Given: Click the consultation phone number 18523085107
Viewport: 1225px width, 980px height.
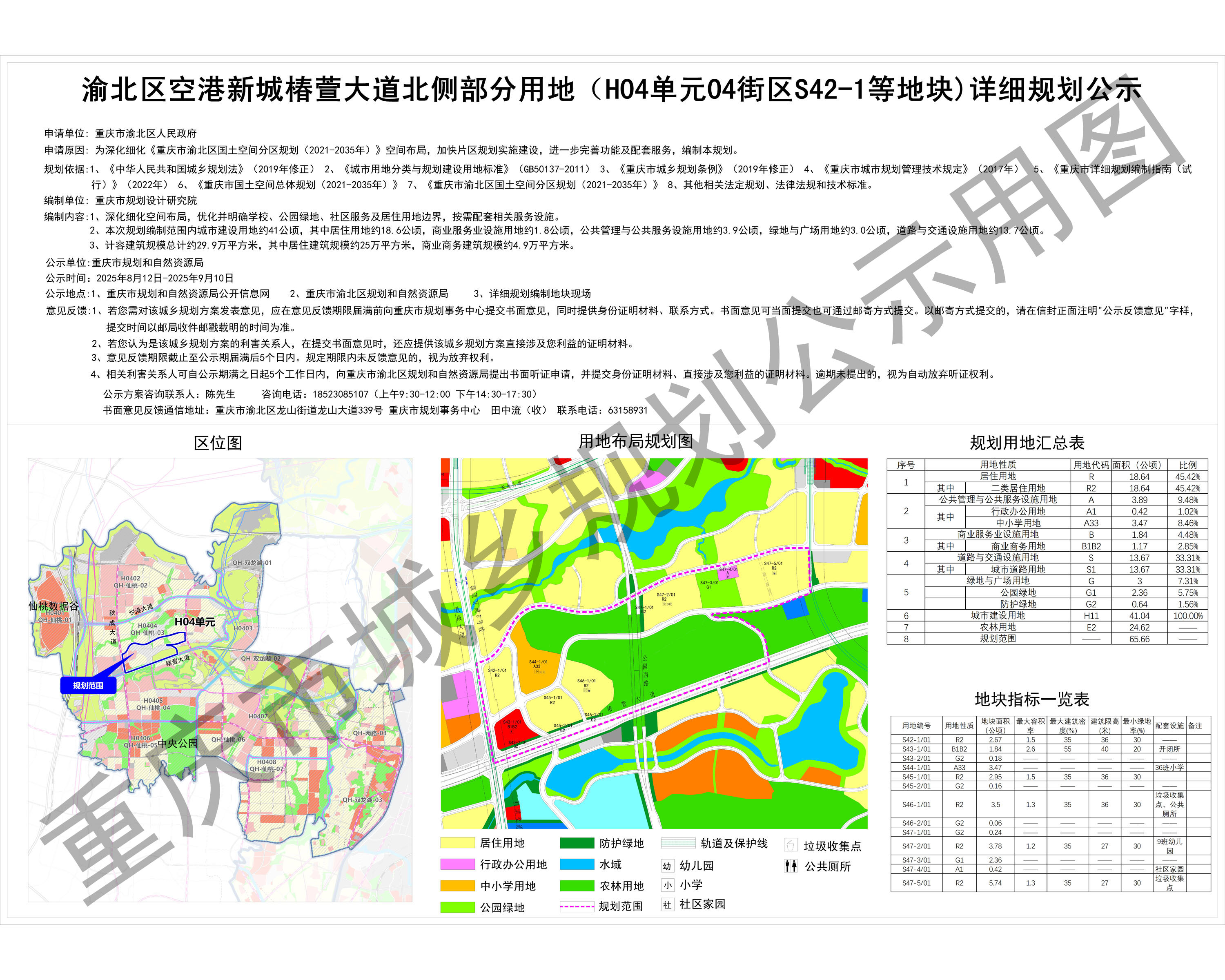Looking at the screenshot, I should (340, 394).
